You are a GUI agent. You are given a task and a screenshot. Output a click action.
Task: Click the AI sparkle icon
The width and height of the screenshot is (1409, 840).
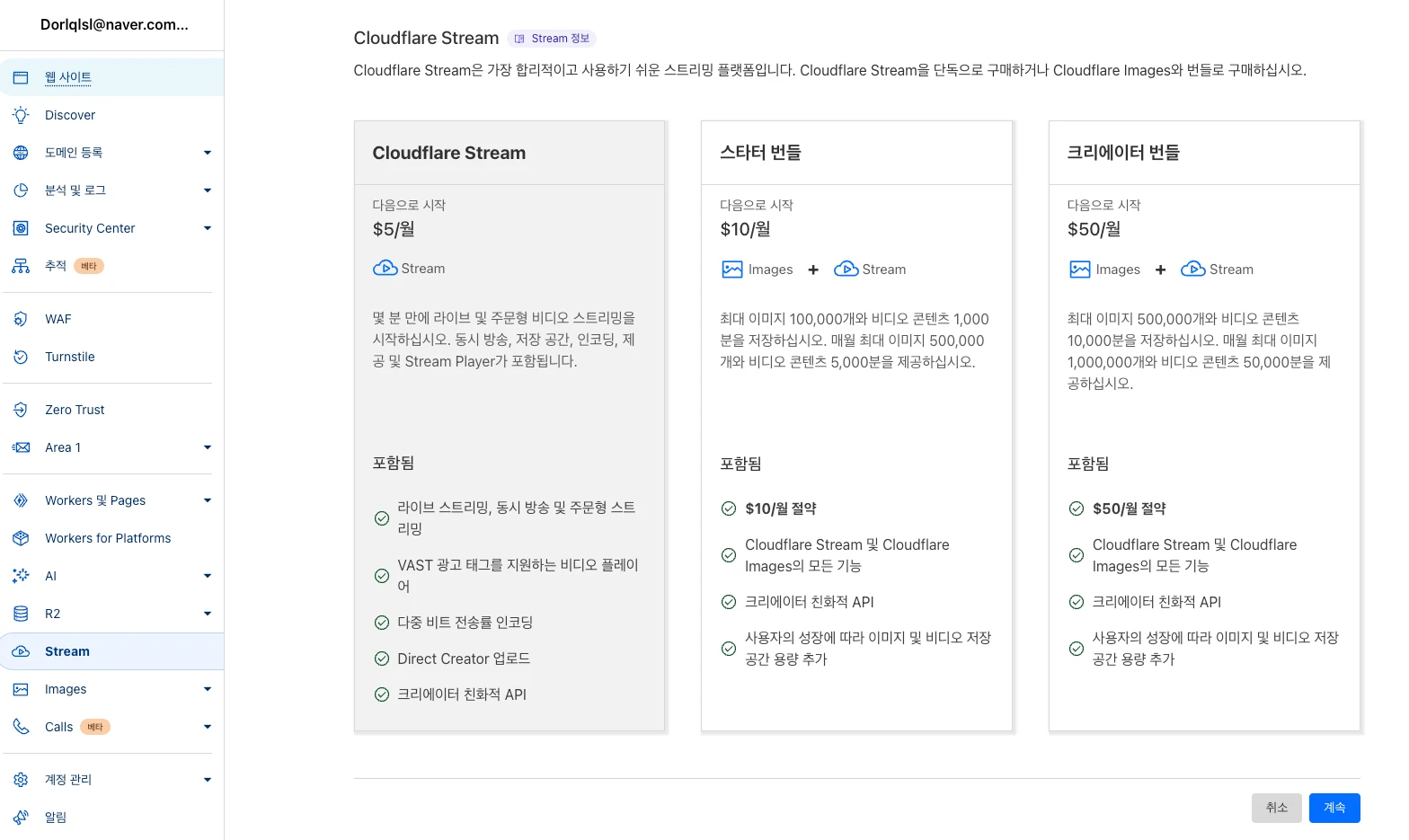(x=21, y=576)
